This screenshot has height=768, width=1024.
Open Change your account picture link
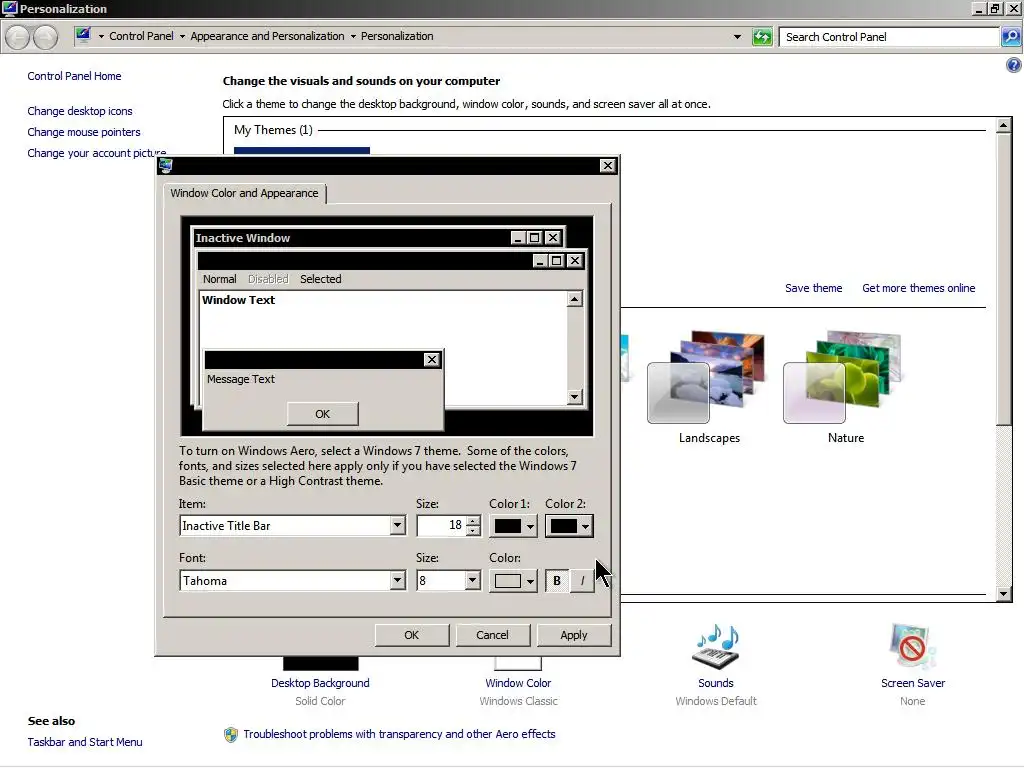[x=96, y=153]
